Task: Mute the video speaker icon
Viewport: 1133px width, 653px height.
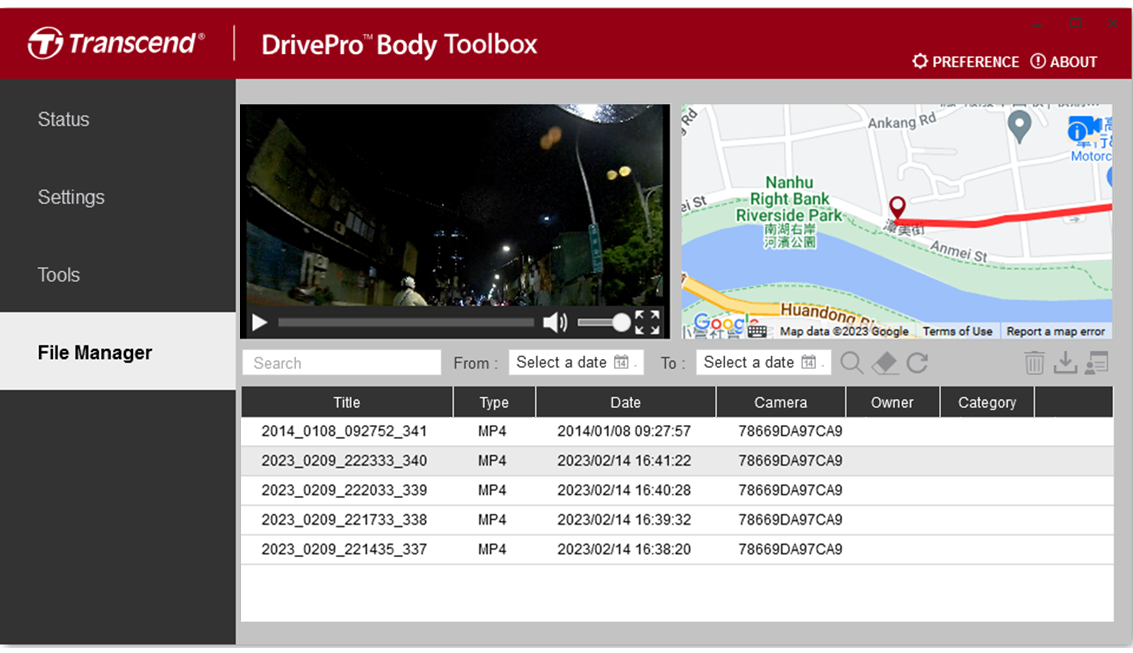Action: point(555,323)
